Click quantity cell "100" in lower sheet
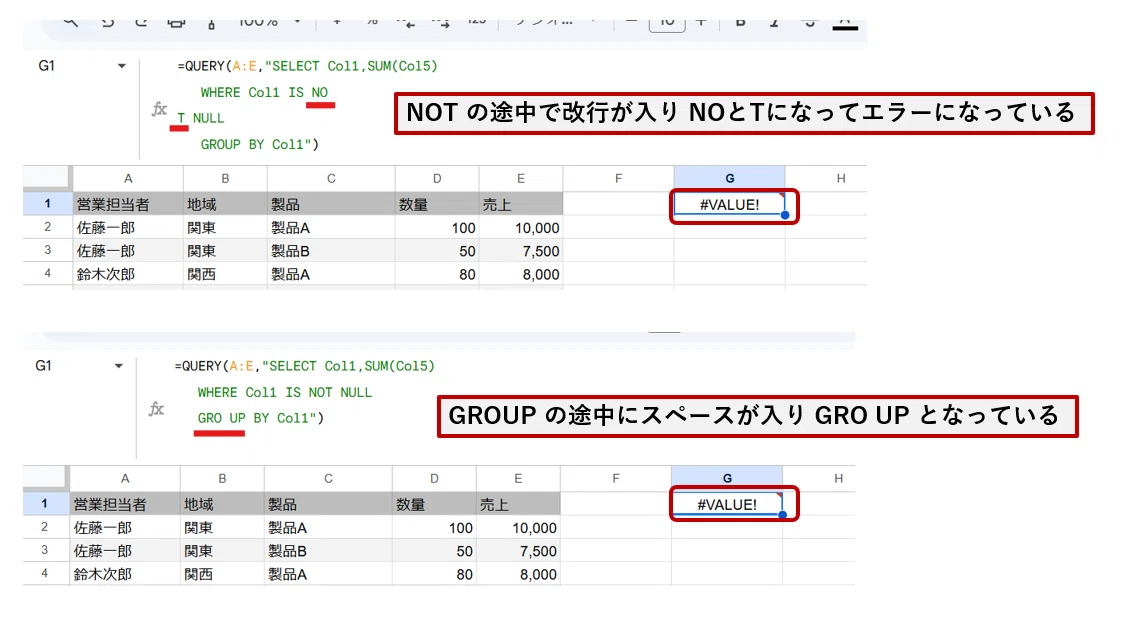 pyautogui.click(x=434, y=528)
